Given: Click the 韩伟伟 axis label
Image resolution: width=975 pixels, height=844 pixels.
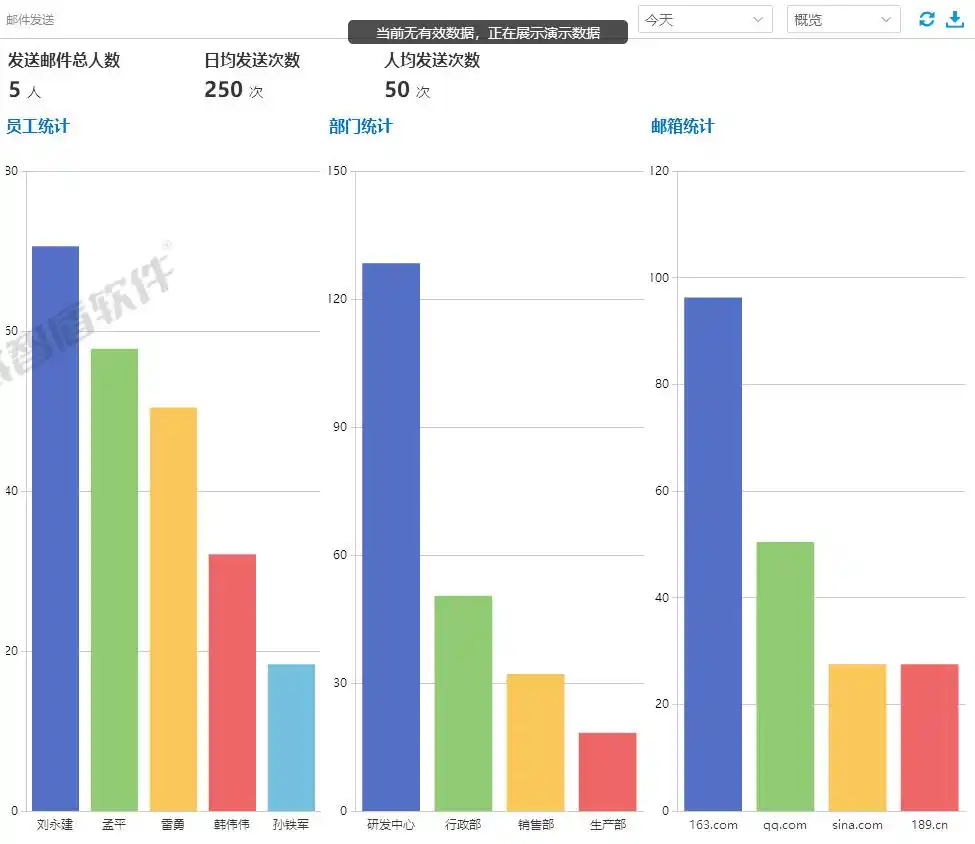Looking at the screenshot, I should tap(232, 825).
